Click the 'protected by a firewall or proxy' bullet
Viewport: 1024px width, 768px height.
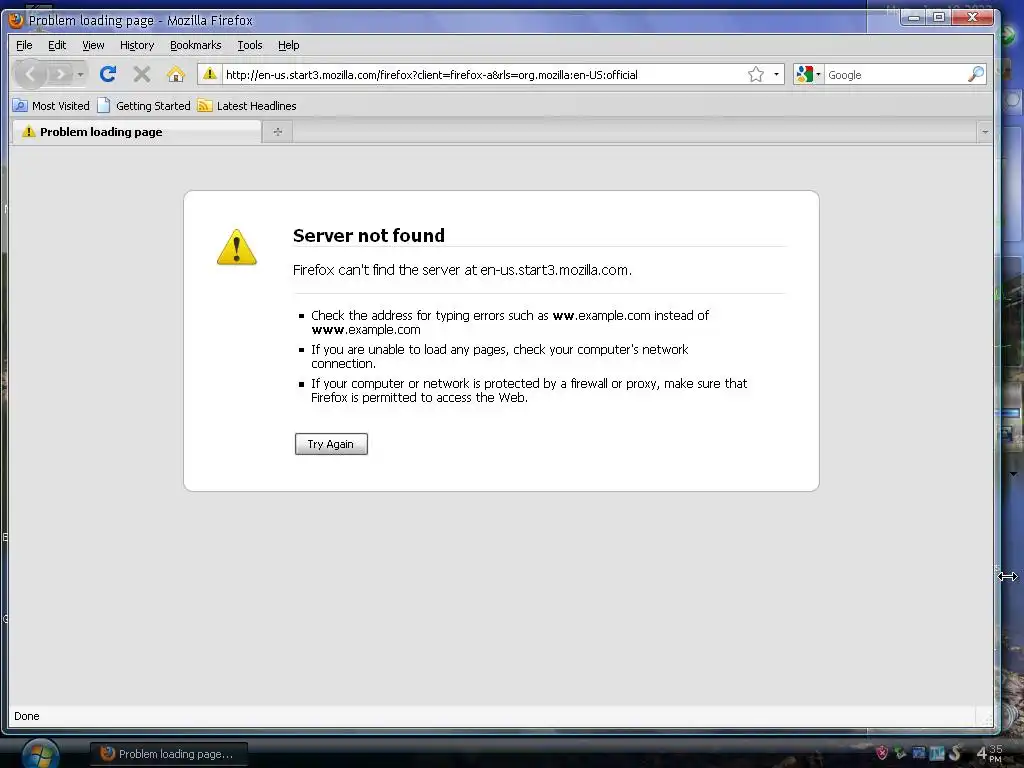(529, 391)
